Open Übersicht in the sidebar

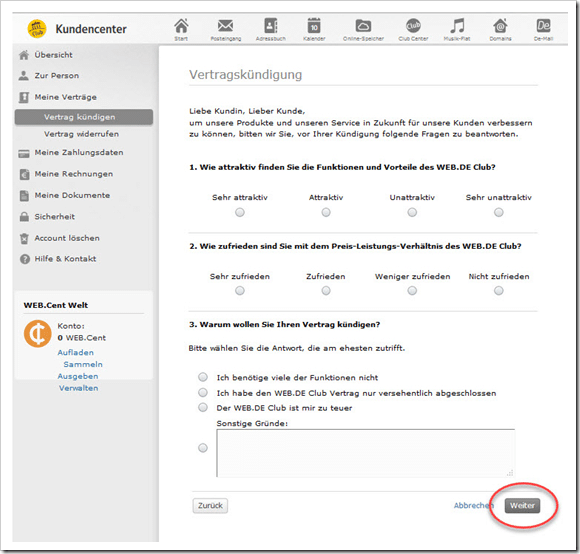53,55
